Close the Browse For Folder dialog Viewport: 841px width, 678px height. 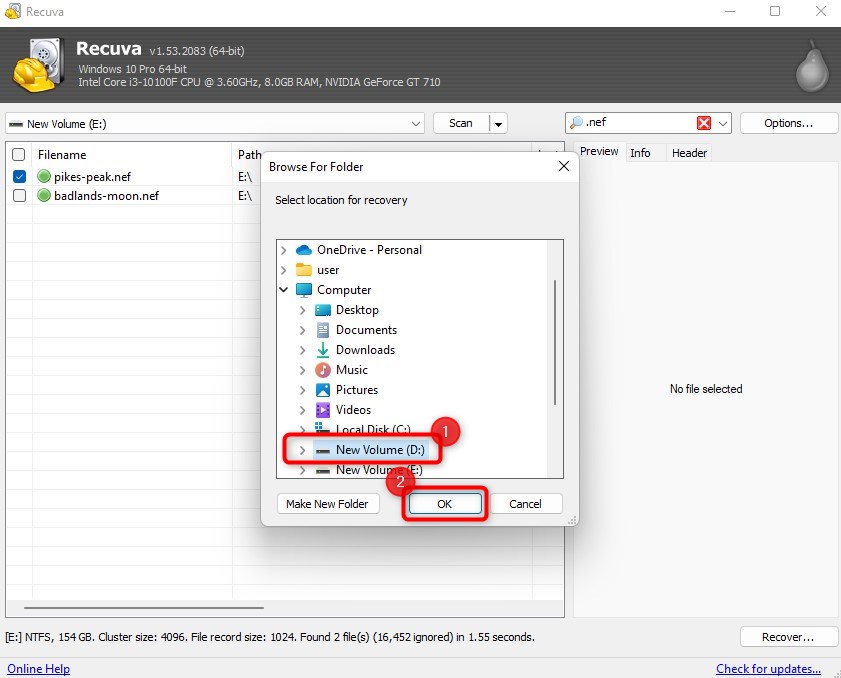coord(564,166)
